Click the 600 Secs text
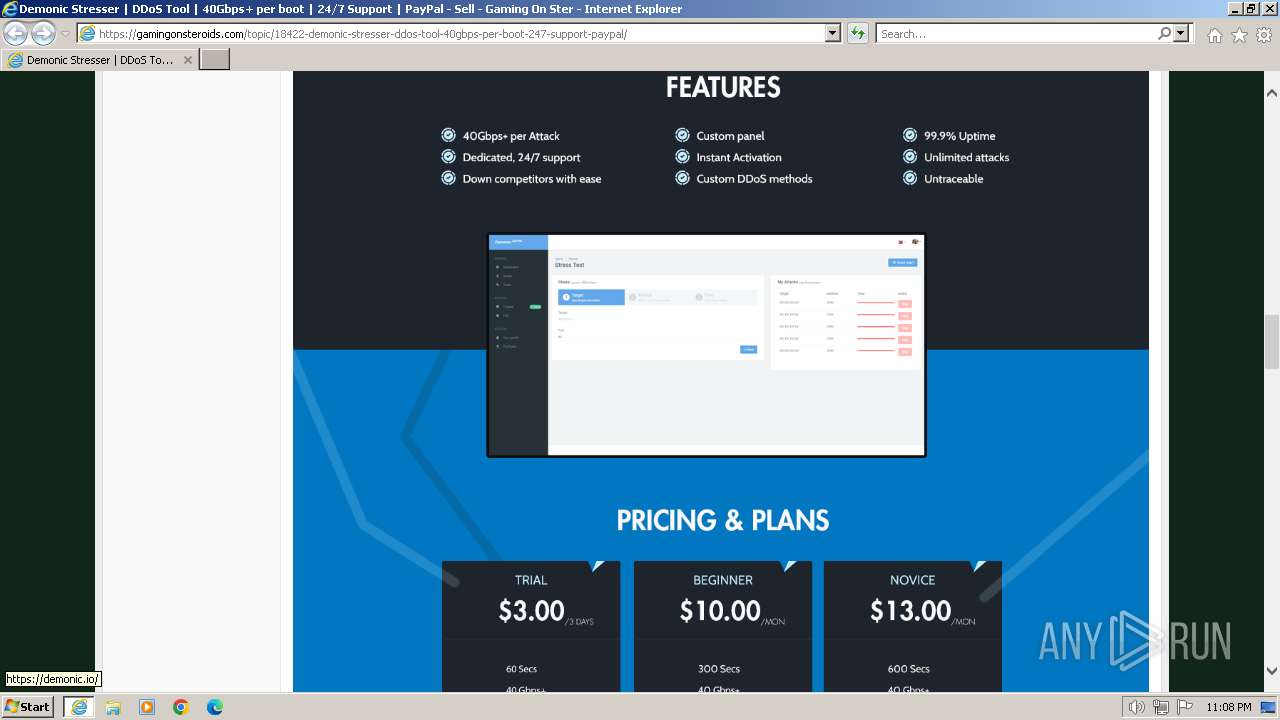This screenshot has width=1280, height=720. 909,669
